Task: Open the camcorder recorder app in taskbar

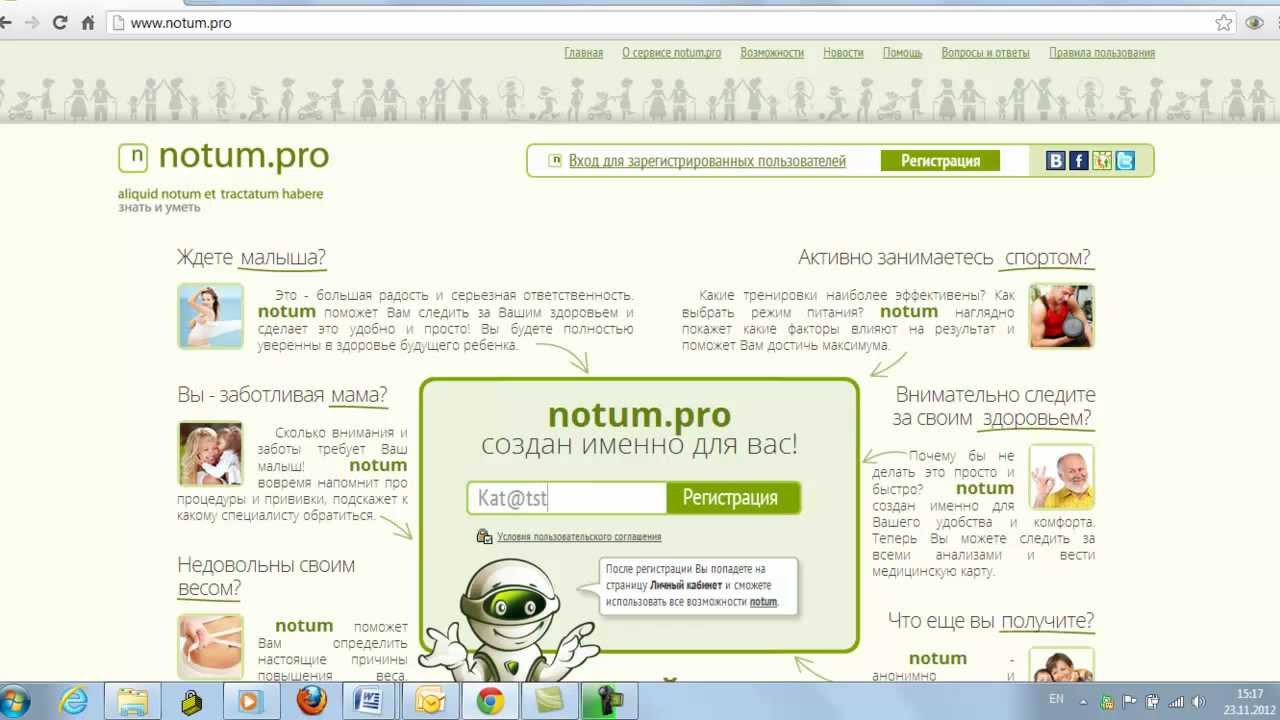Action: pos(610,702)
